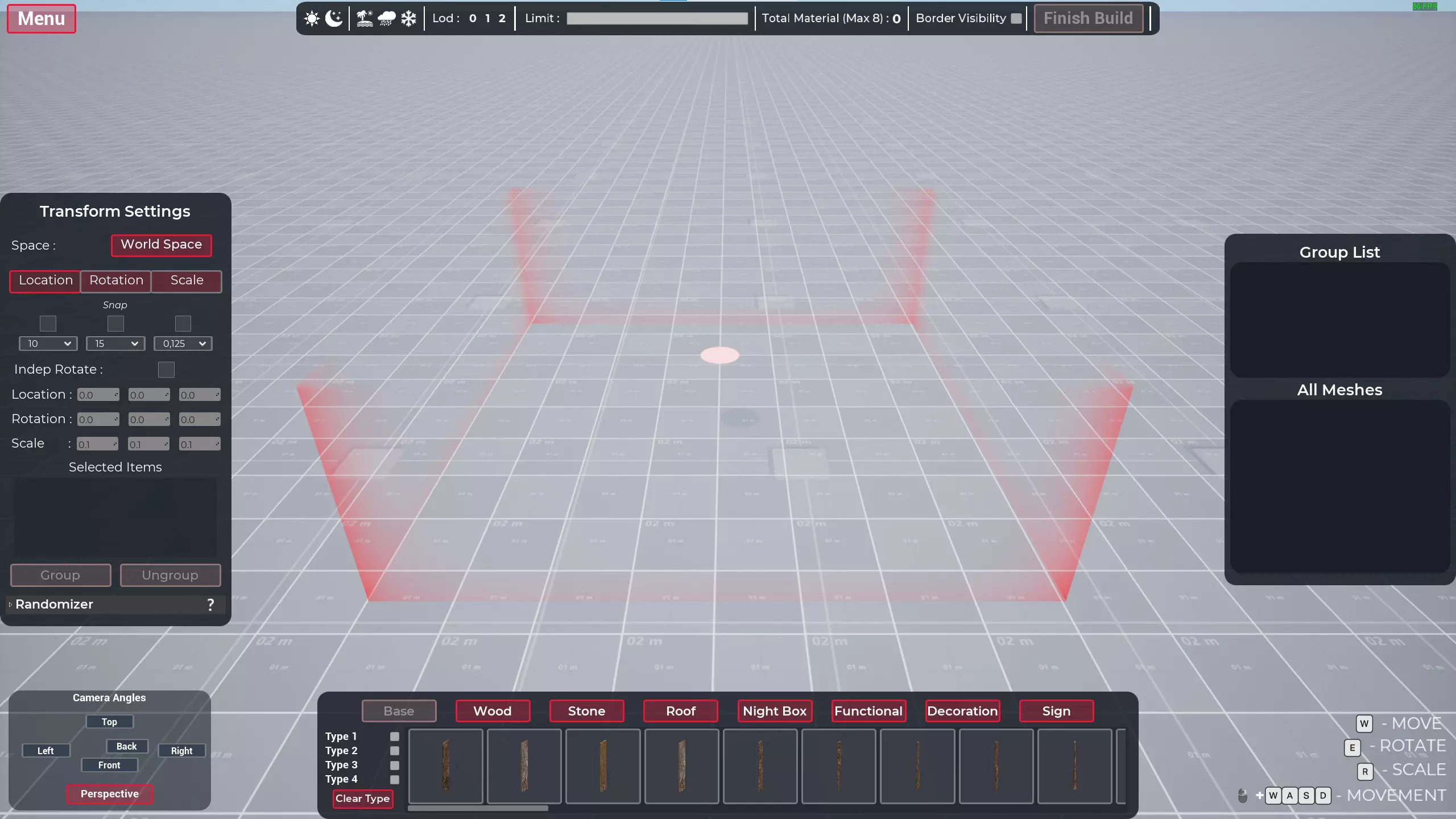Viewport: 1456px width, 819px height.
Task: Open the rotation snap value 15 dropdown
Action: (x=115, y=344)
